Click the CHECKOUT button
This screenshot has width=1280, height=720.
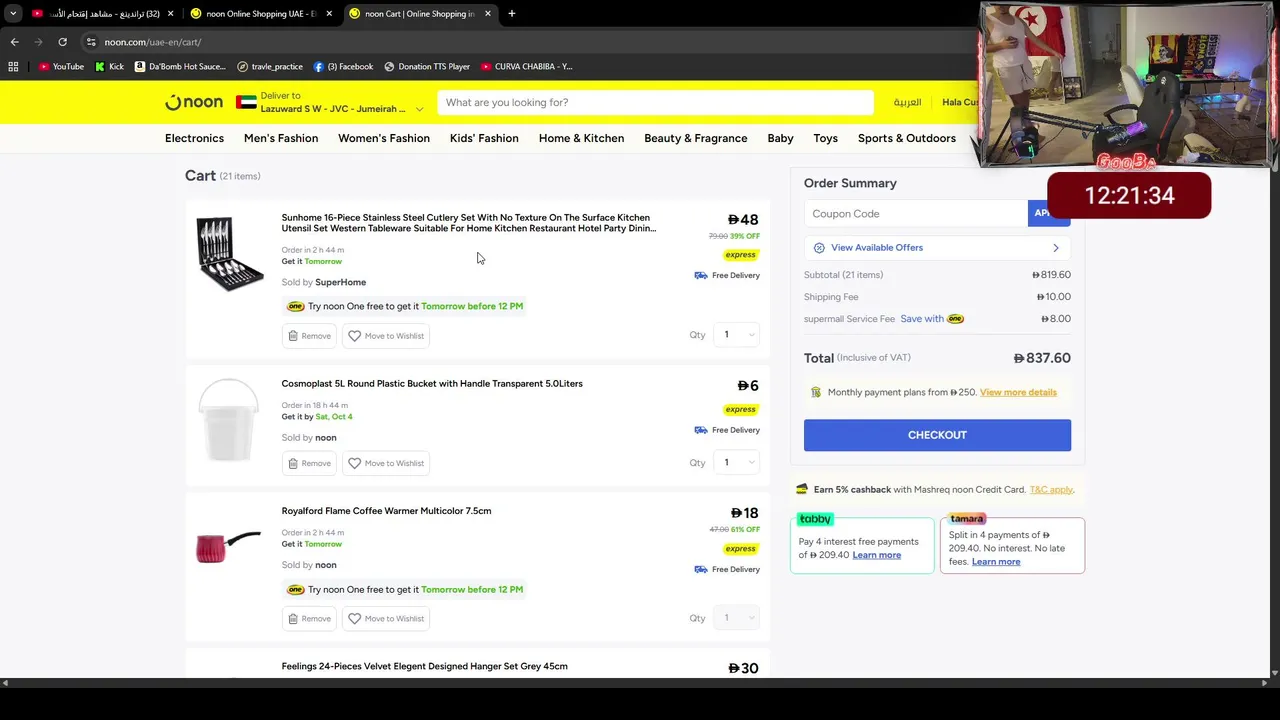coord(937,435)
